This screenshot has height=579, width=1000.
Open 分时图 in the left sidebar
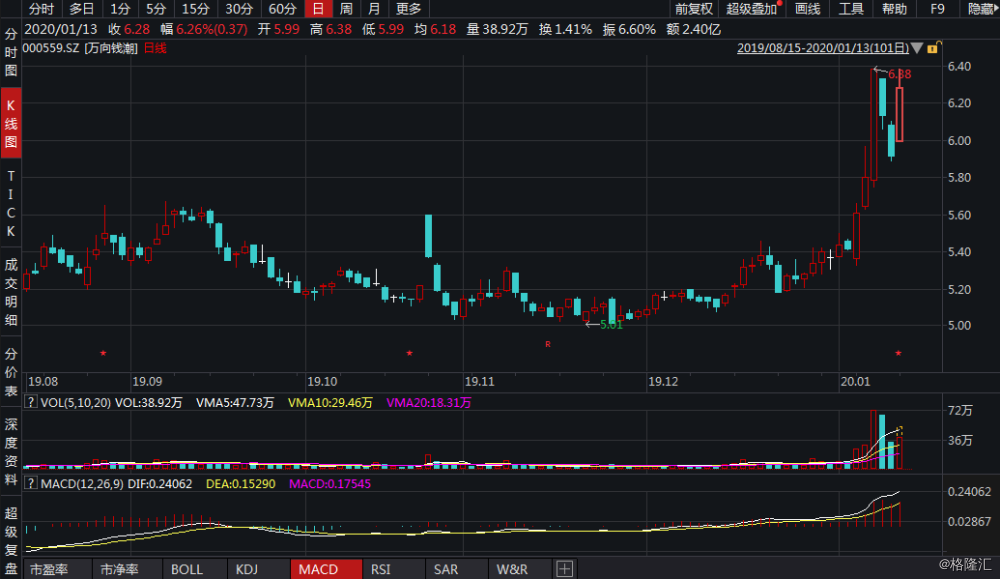11,53
